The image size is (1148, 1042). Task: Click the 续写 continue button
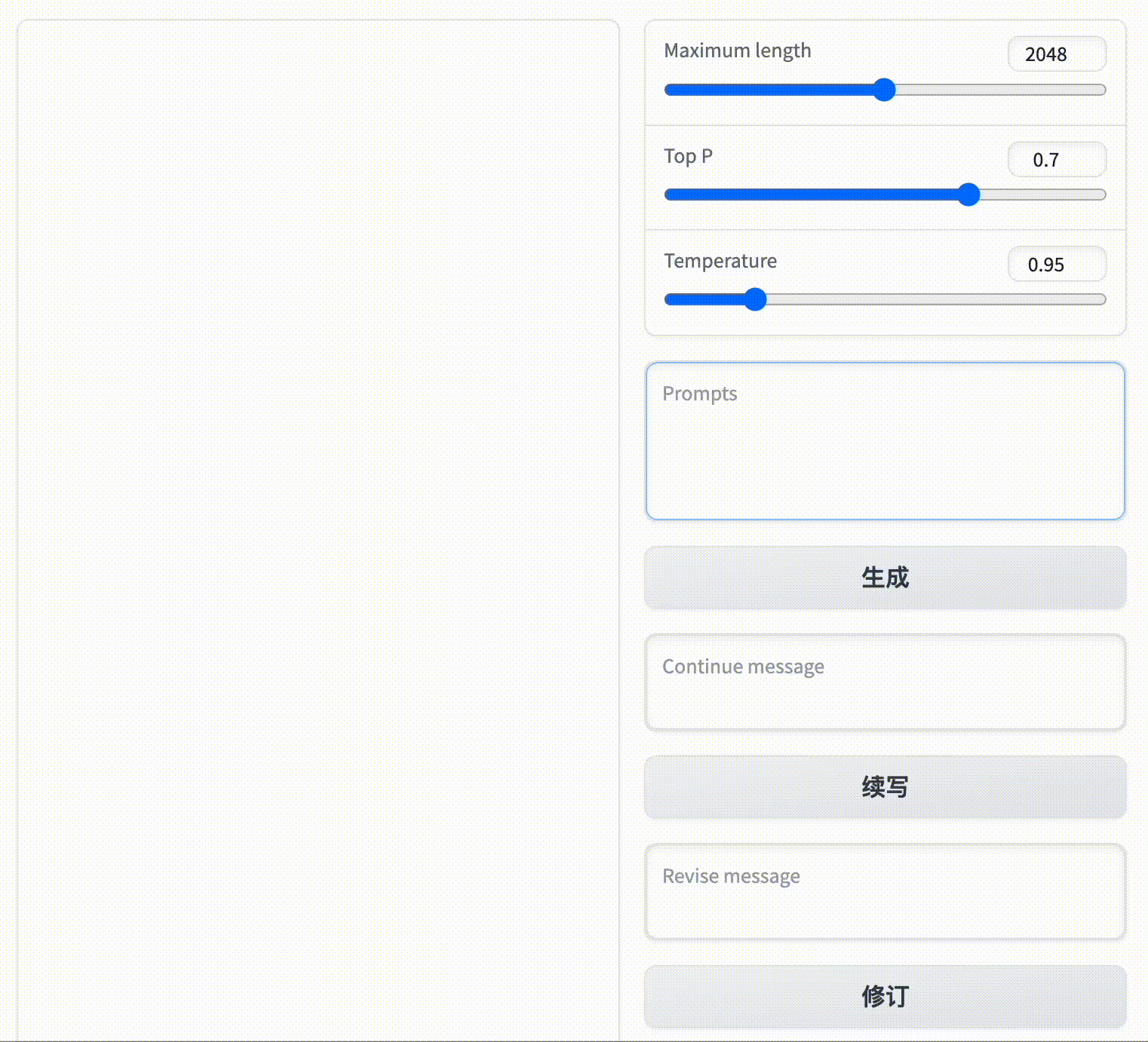(886, 787)
